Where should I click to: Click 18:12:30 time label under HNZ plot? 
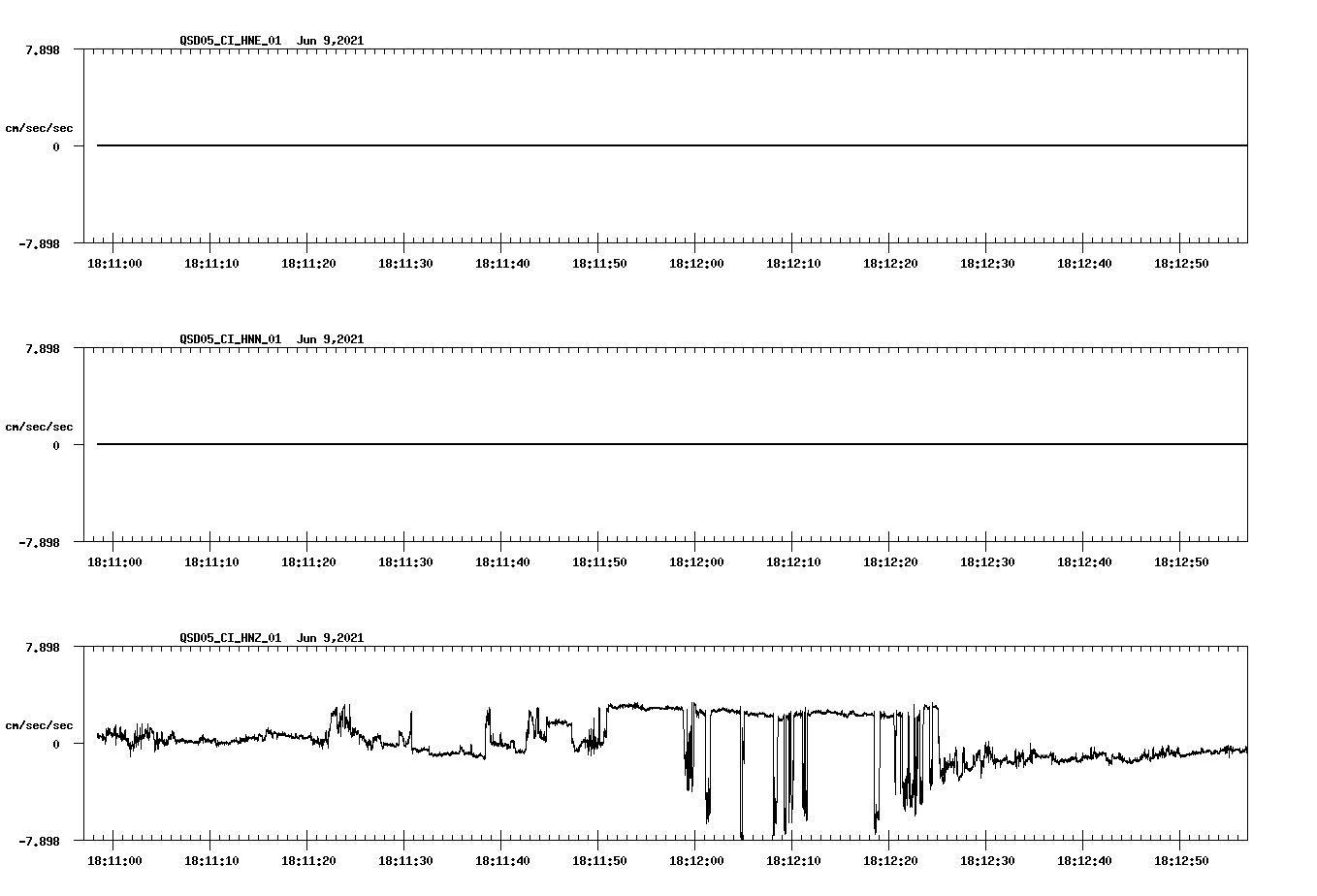(x=987, y=860)
